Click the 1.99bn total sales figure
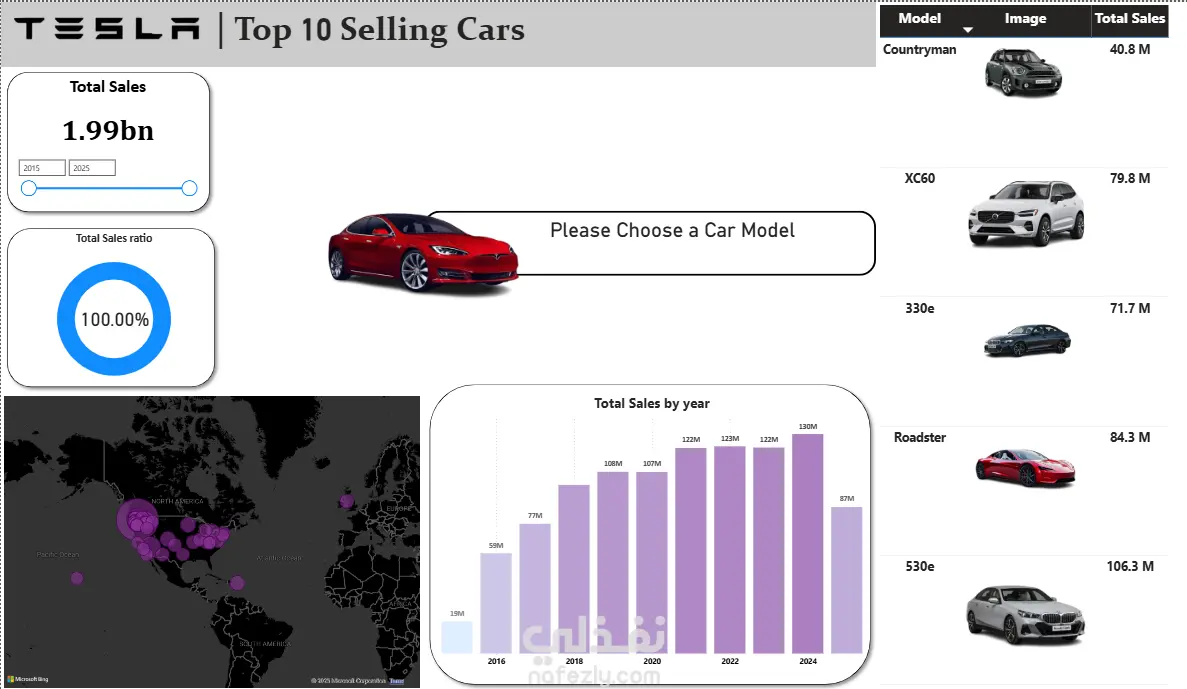This screenshot has height=689, width=1187. (x=108, y=131)
